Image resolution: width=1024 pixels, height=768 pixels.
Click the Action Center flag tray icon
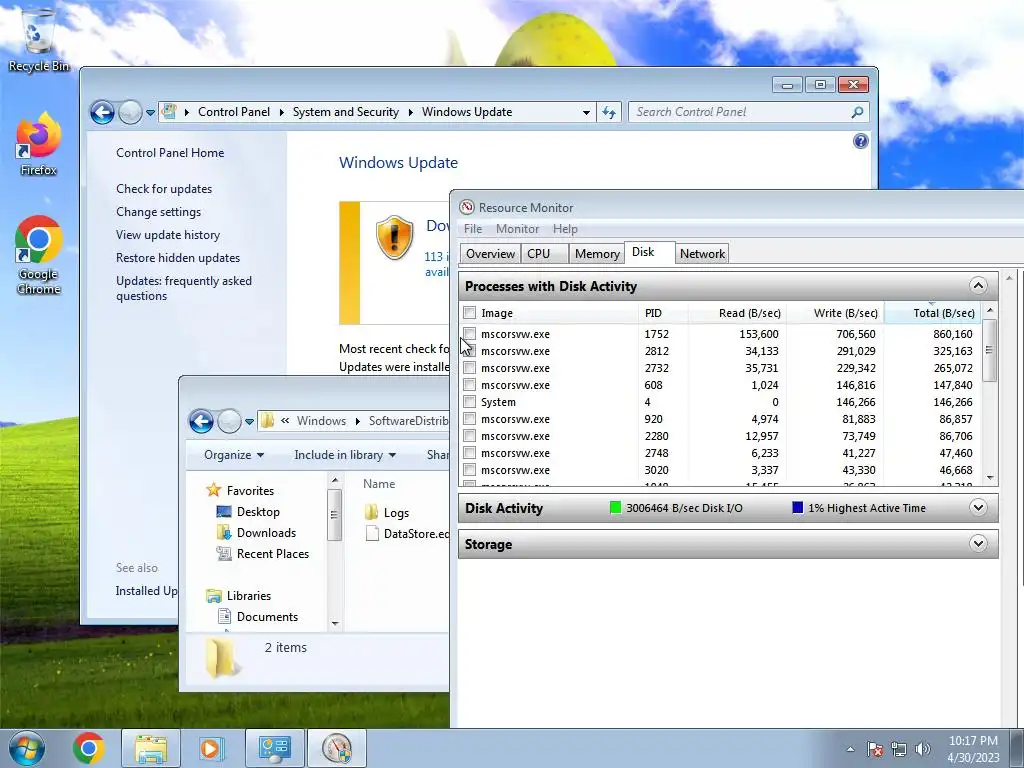tap(875, 749)
